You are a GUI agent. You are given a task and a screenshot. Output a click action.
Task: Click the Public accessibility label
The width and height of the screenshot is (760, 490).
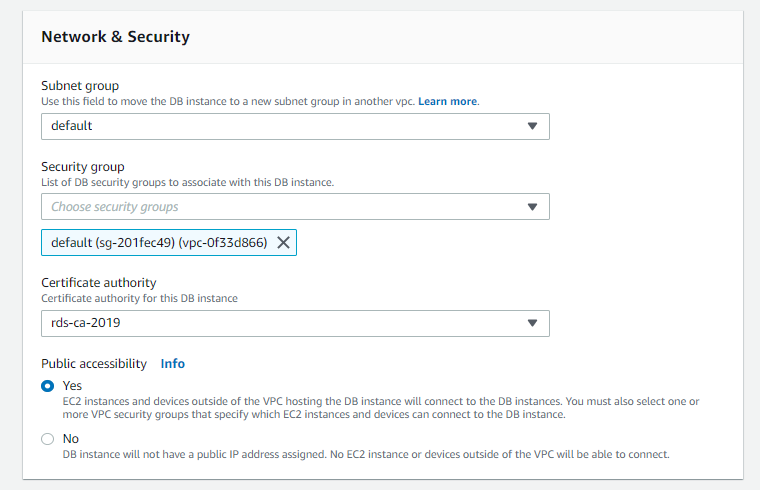(x=94, y=364)
